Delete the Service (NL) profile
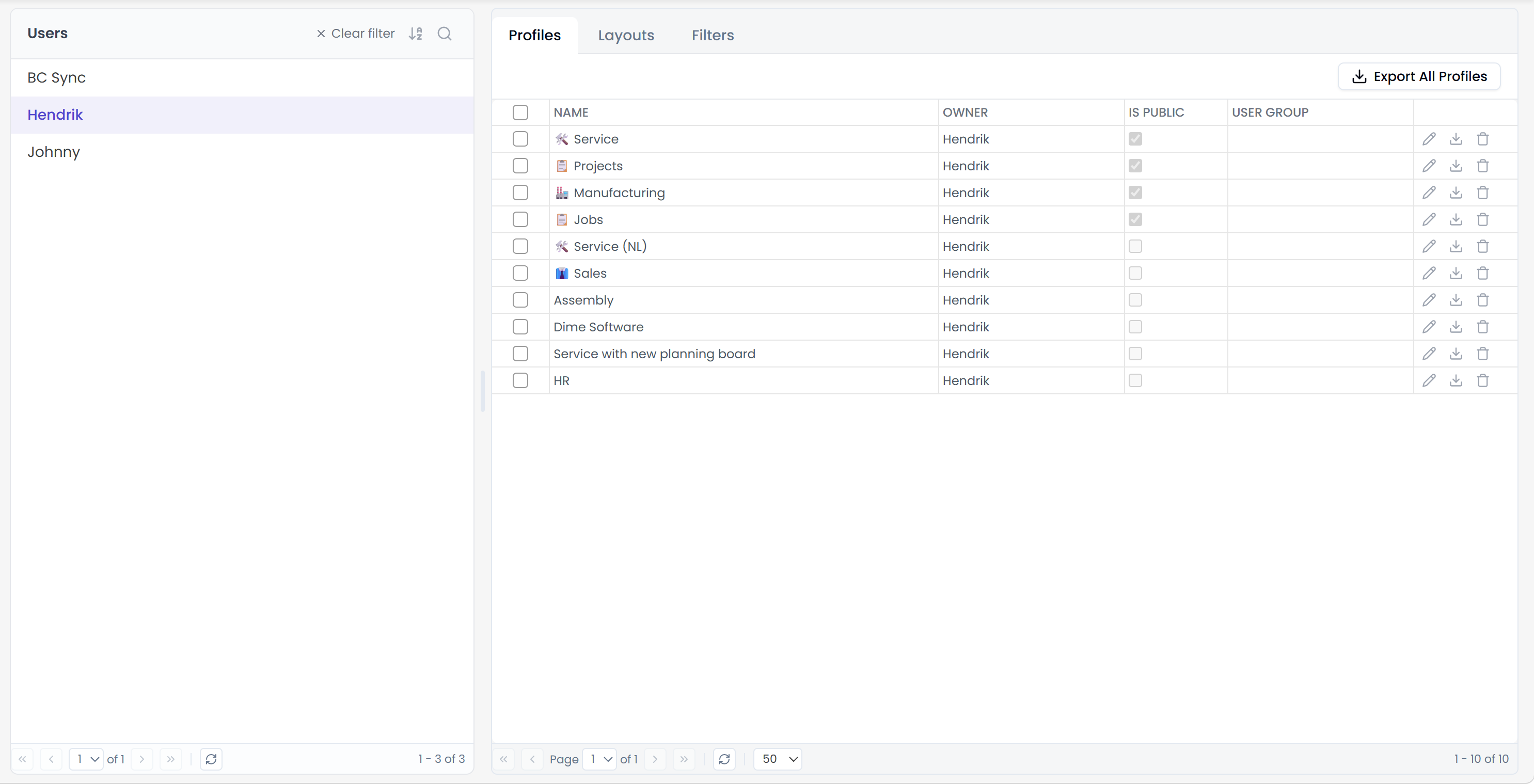Screen dimensions: 1534x784 [x=1483, y=246]
